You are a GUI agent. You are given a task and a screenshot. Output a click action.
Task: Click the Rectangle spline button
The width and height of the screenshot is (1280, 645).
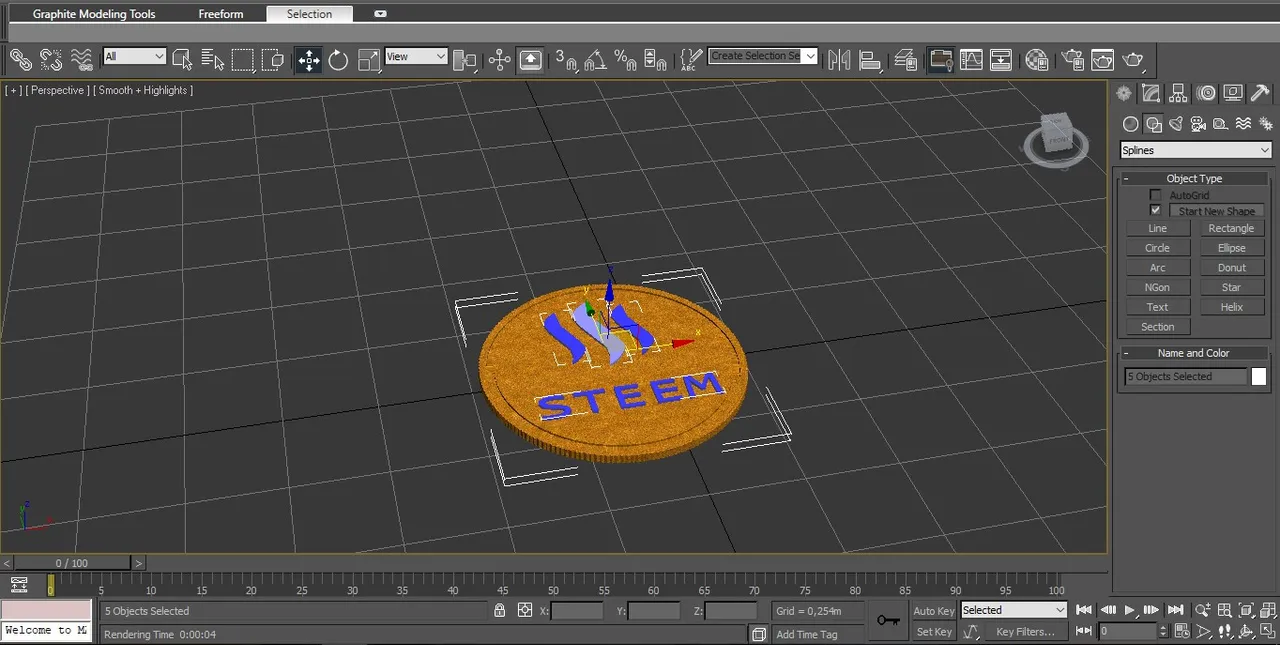coord(1231,228)
